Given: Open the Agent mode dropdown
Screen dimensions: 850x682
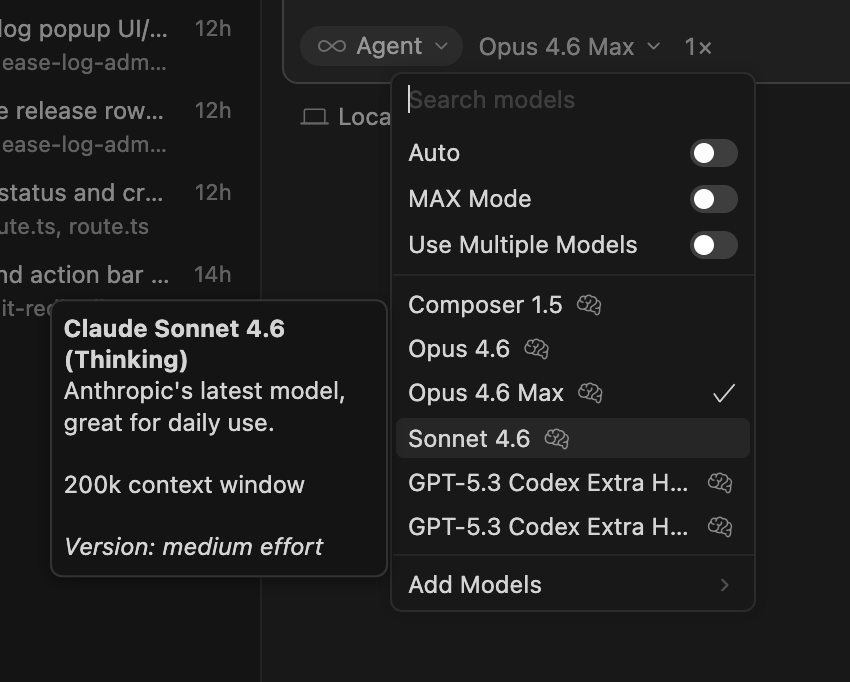Looking at the screenshot, I should click(381, 46).
